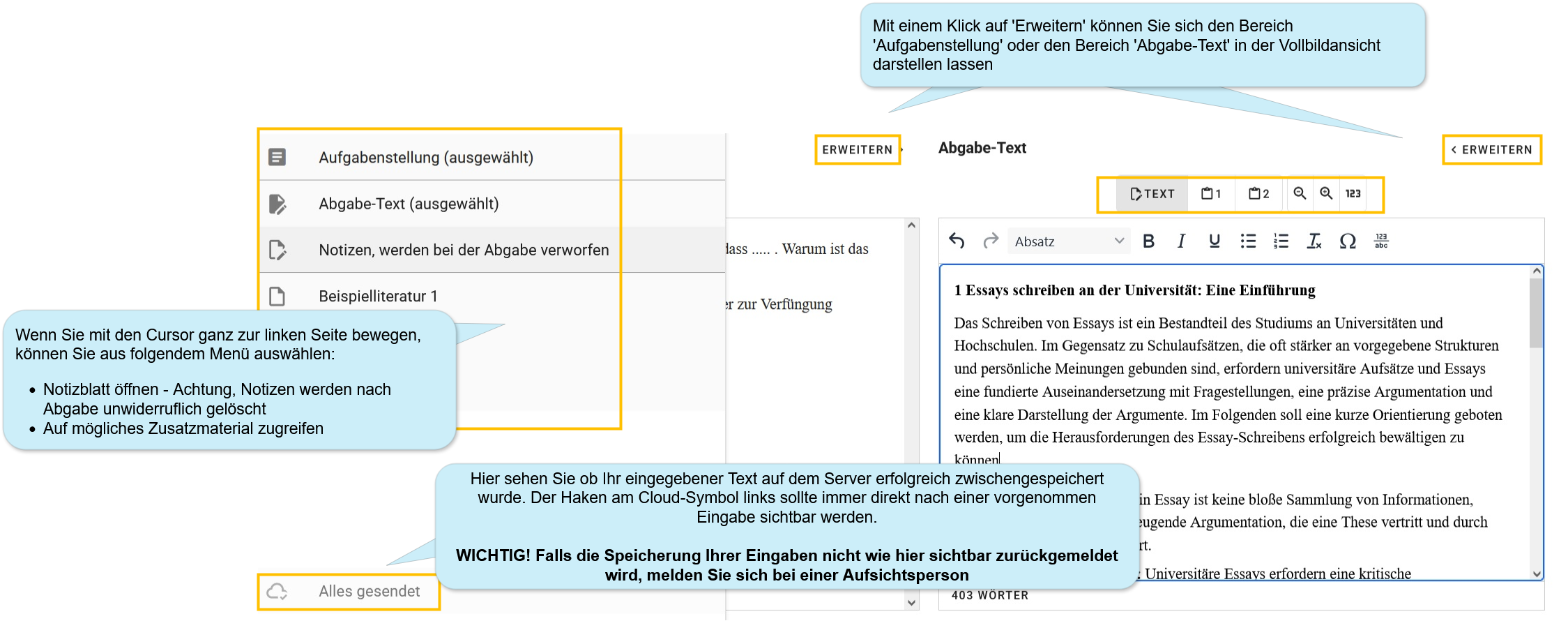Clear text formatting
Viewport: 1568px width, 621px height.
1314,241
